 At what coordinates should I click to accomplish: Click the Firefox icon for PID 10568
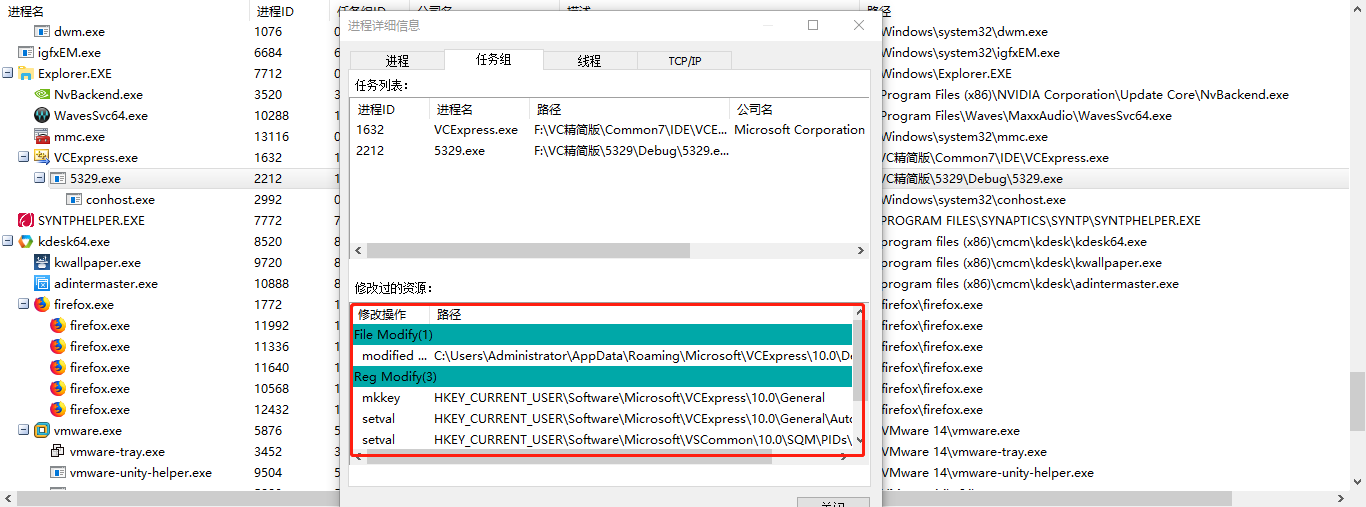coord(57,389)
